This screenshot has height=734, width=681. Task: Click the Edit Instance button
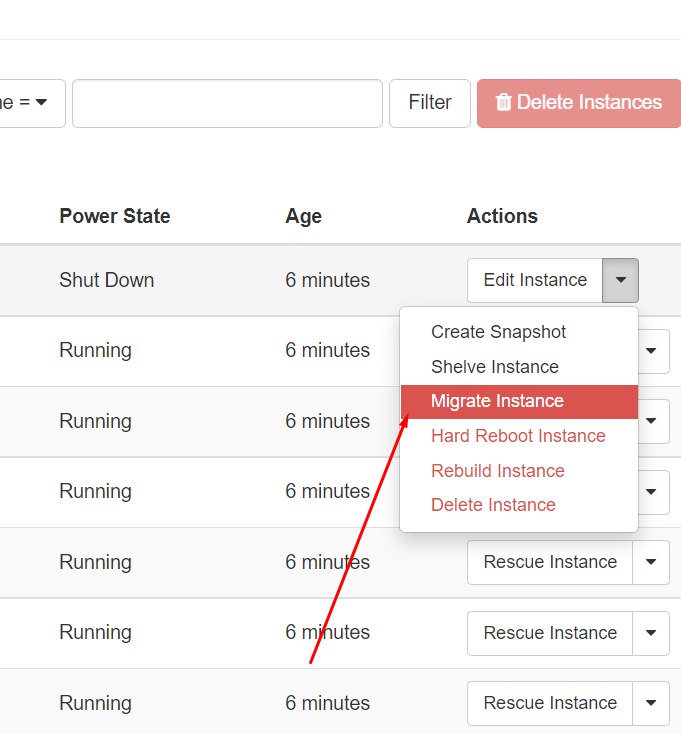click(x=535, y=280)
